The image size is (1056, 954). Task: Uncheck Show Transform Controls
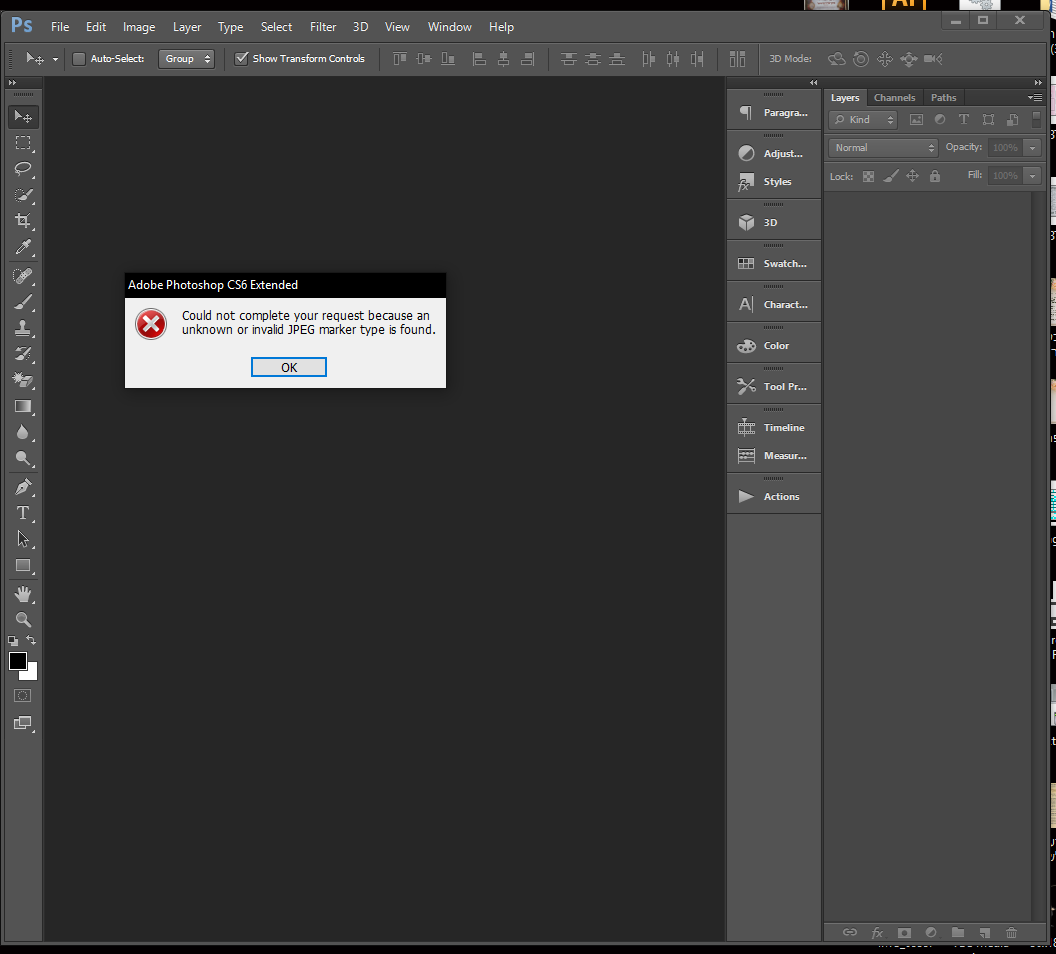click(x=241, y=59)
